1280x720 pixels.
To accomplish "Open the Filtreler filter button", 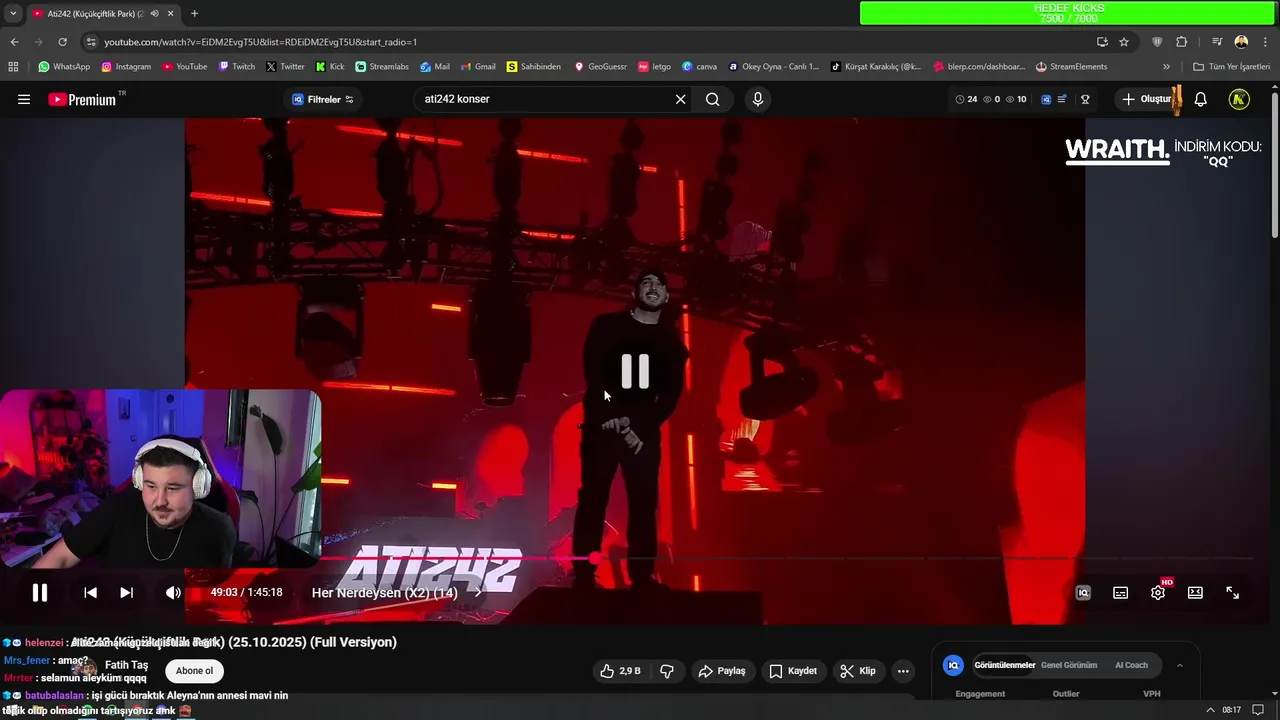I will point(322,99).
